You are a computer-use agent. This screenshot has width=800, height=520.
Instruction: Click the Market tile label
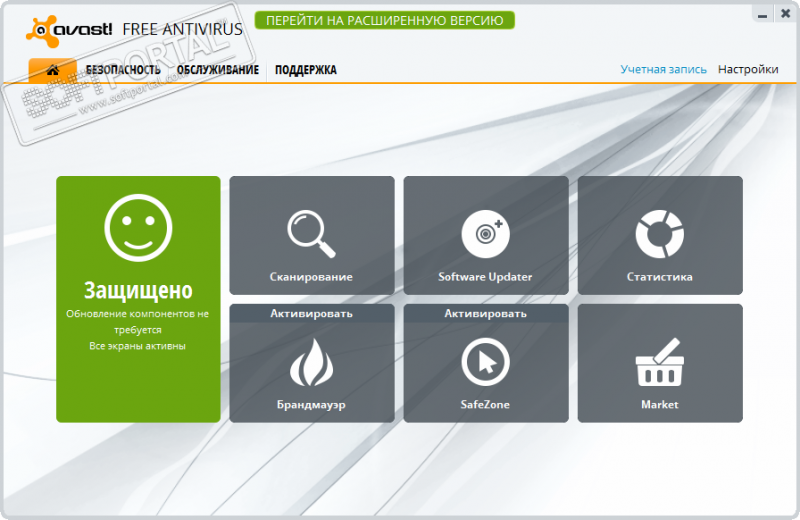point(660,405)
